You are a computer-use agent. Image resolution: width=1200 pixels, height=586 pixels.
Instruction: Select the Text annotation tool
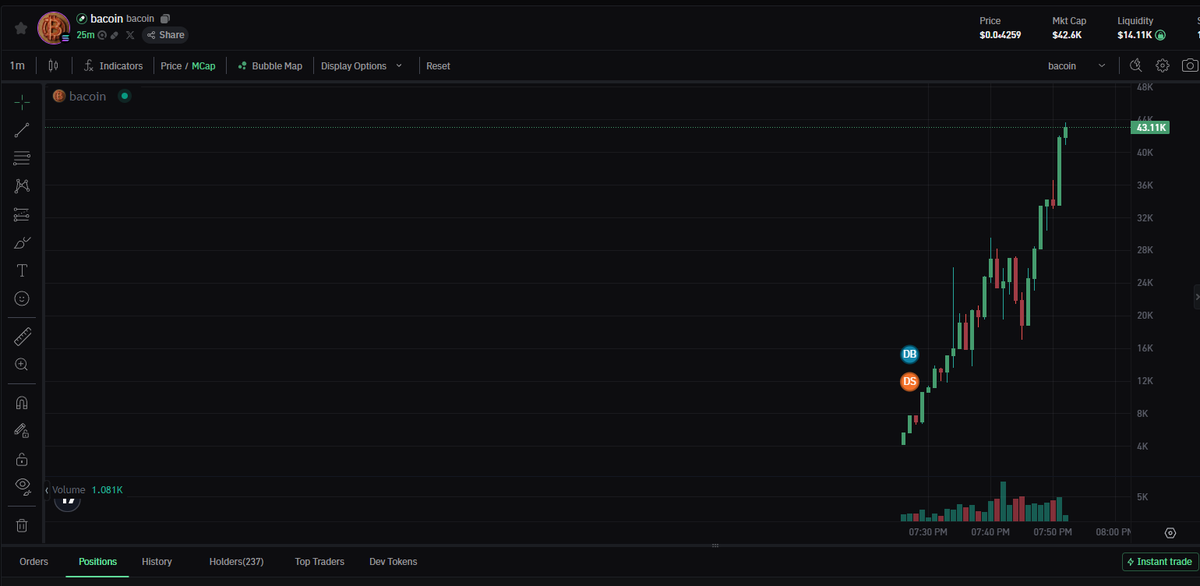point(22,270)
